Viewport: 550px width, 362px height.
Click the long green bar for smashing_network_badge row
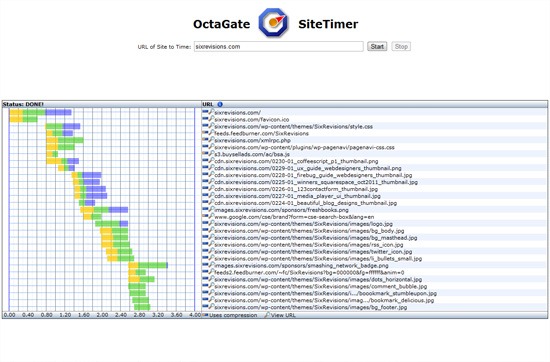[x=153, y=265]
